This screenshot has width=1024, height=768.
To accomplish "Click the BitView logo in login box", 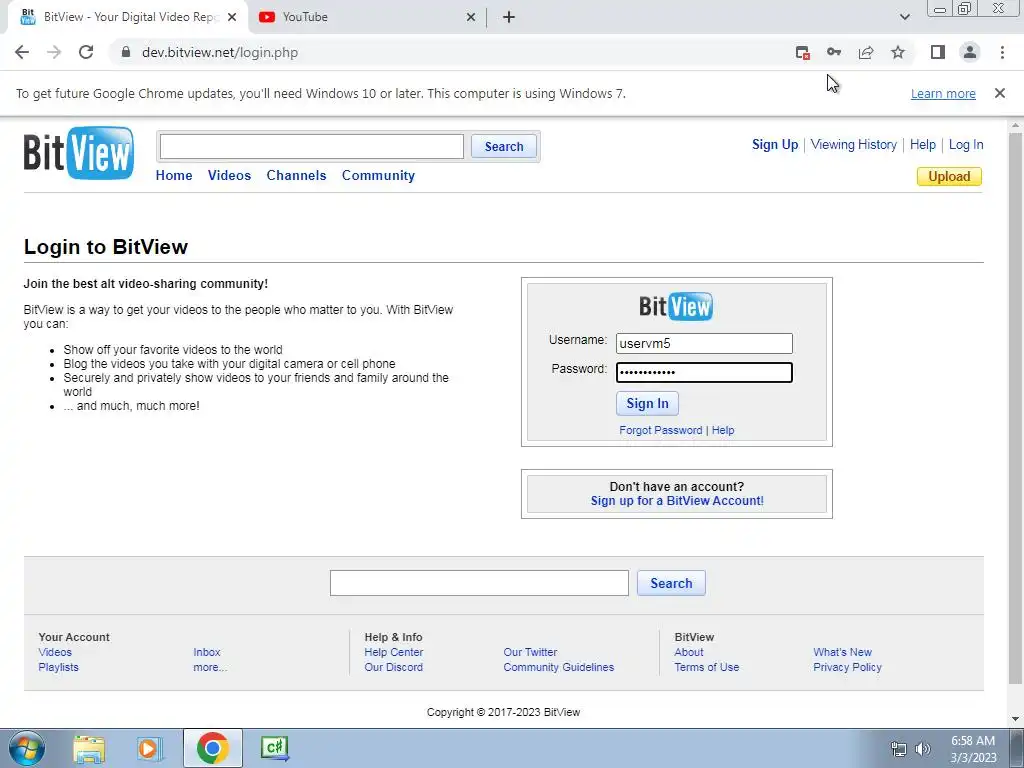I will pos(676,306).
